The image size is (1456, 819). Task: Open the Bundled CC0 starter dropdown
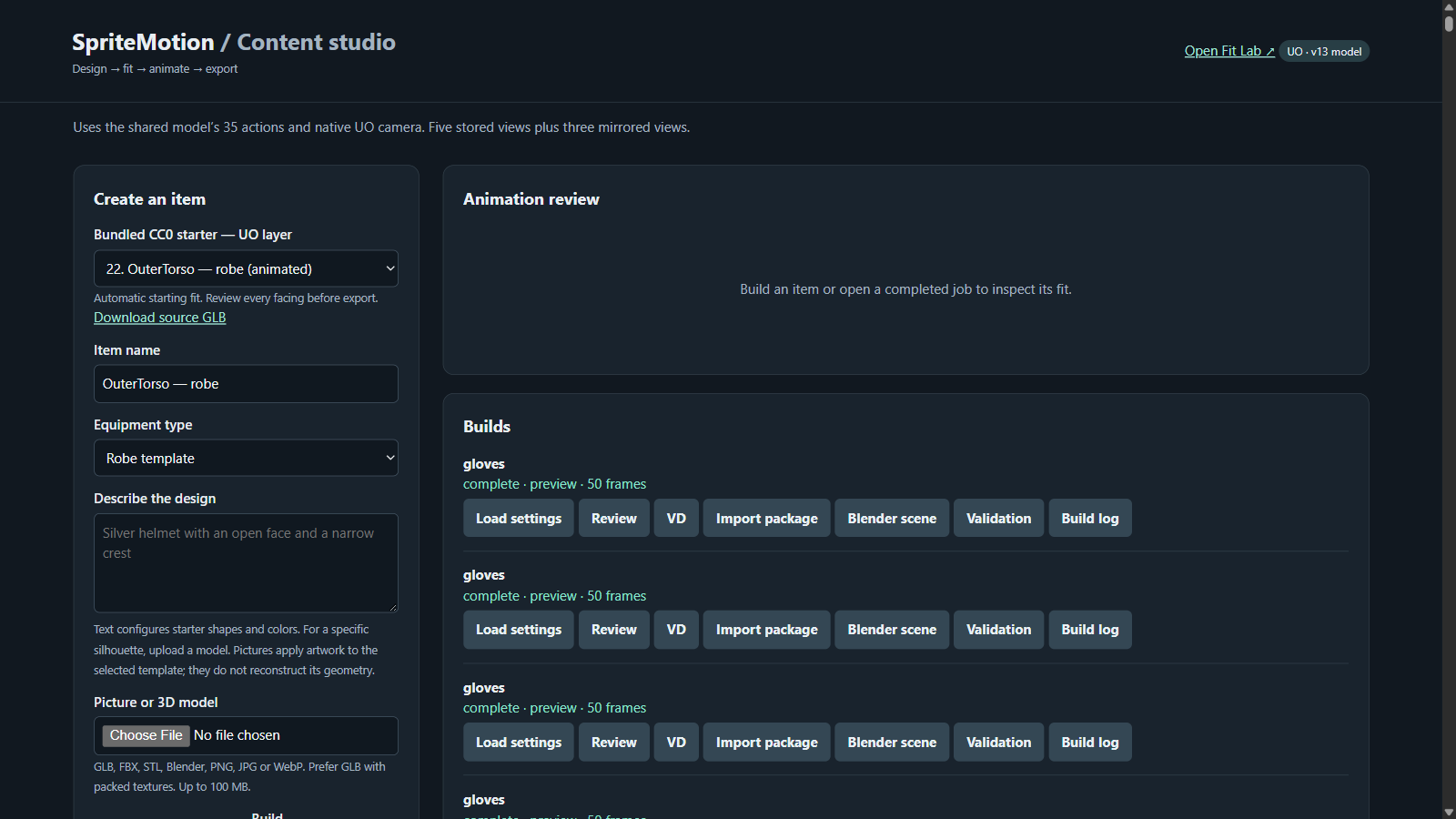tap(246, 268)
